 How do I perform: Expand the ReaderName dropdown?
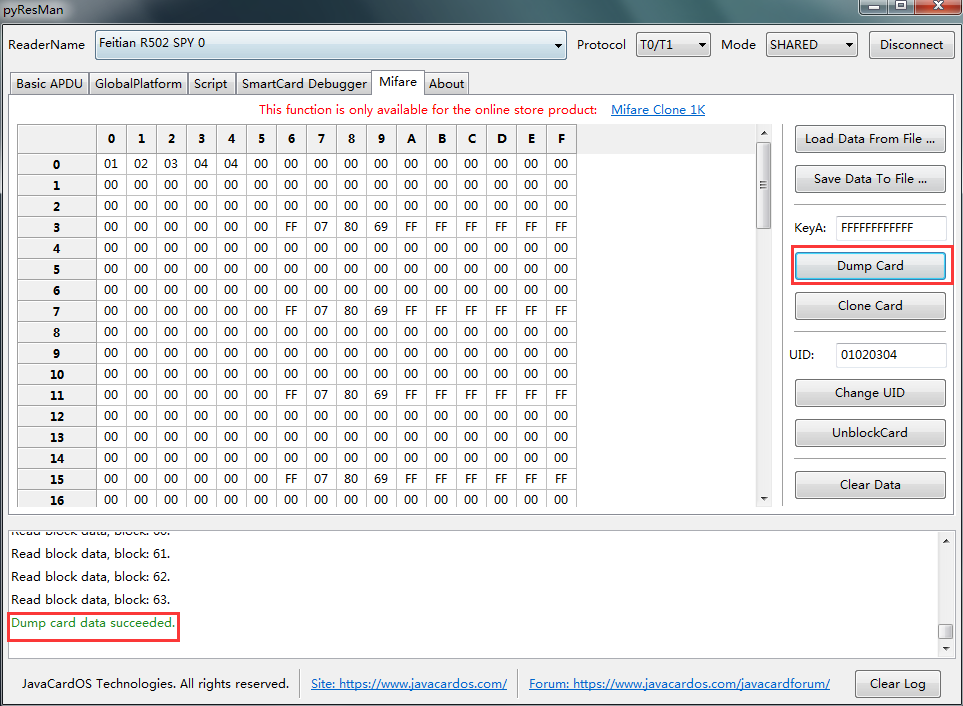tap(558, 45)
